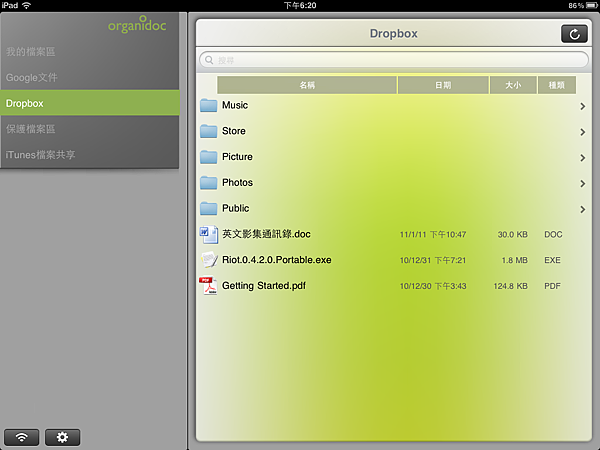The image size is (600, 450).
Task: Select 我的檔案區 in the sidebar
Action: tap(90, 52)
